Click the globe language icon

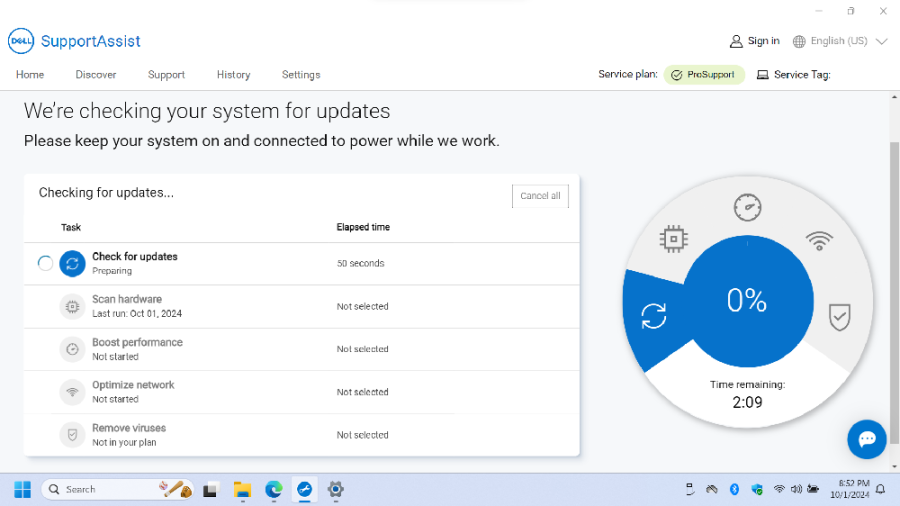point(799,41)
